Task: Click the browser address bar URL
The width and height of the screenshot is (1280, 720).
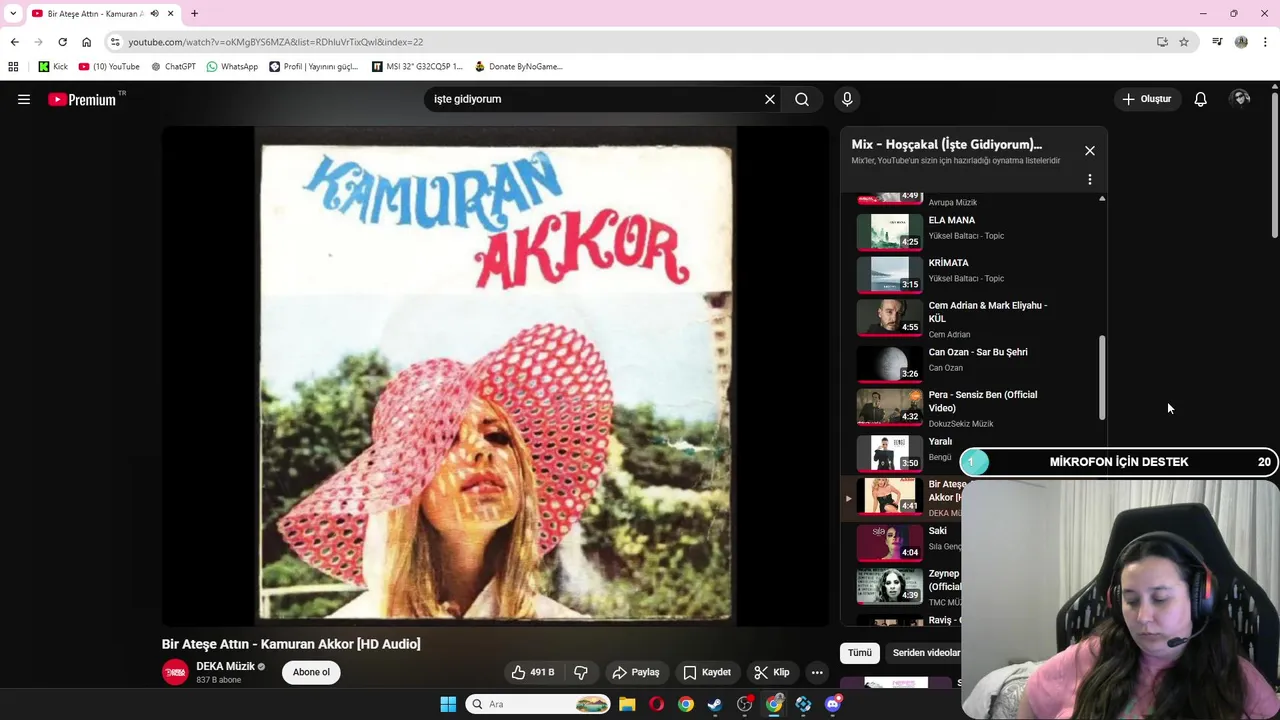Action: (x=276, y=42)
